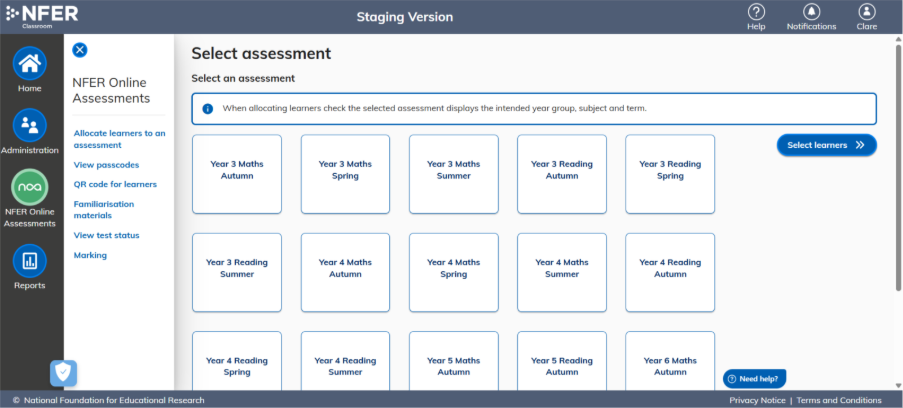Open Privacy Notice footer link
This screenshot has width=903, height=408.
(x=757, y=400)
